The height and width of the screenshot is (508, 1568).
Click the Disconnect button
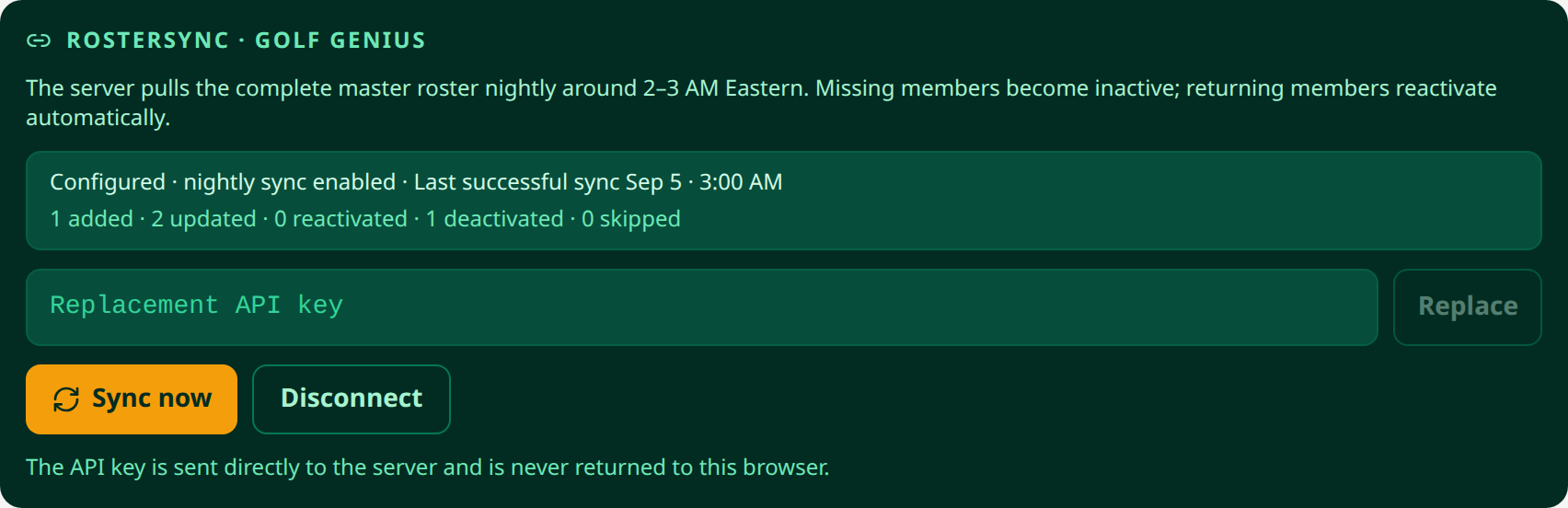352,399
